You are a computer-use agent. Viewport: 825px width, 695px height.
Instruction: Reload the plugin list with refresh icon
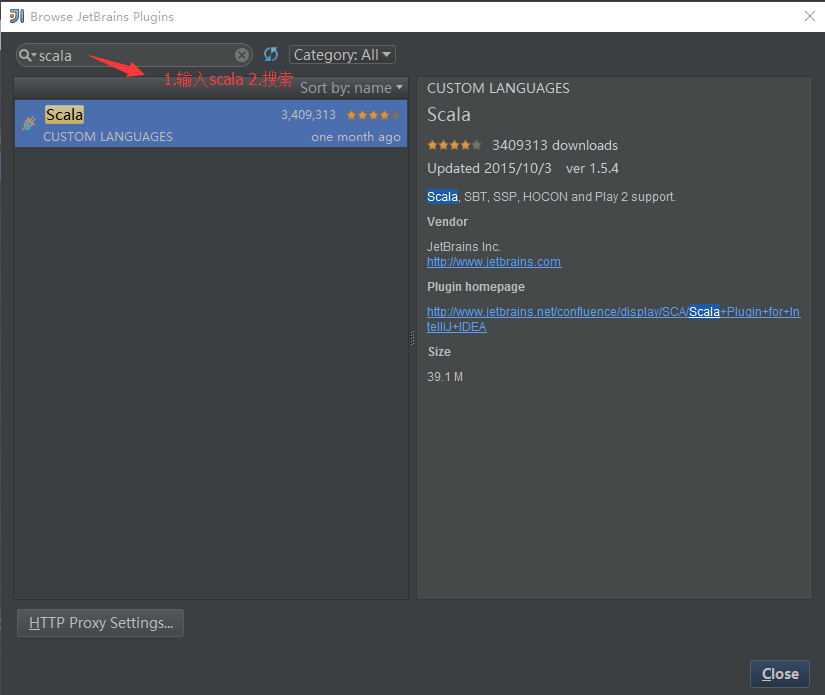pyautogui.click(x=271, y=54)
